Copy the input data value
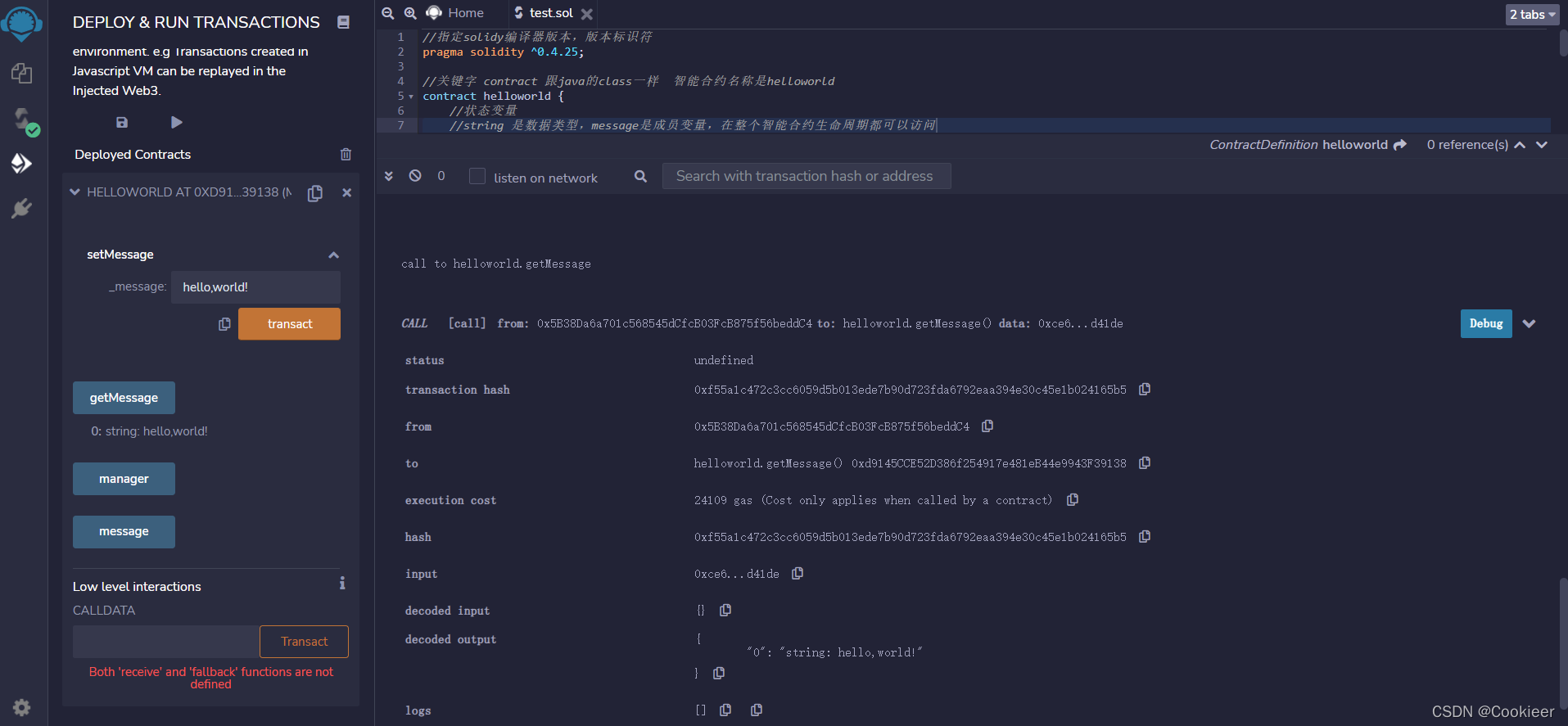1568x726 pixels. [x=798, y=574]
